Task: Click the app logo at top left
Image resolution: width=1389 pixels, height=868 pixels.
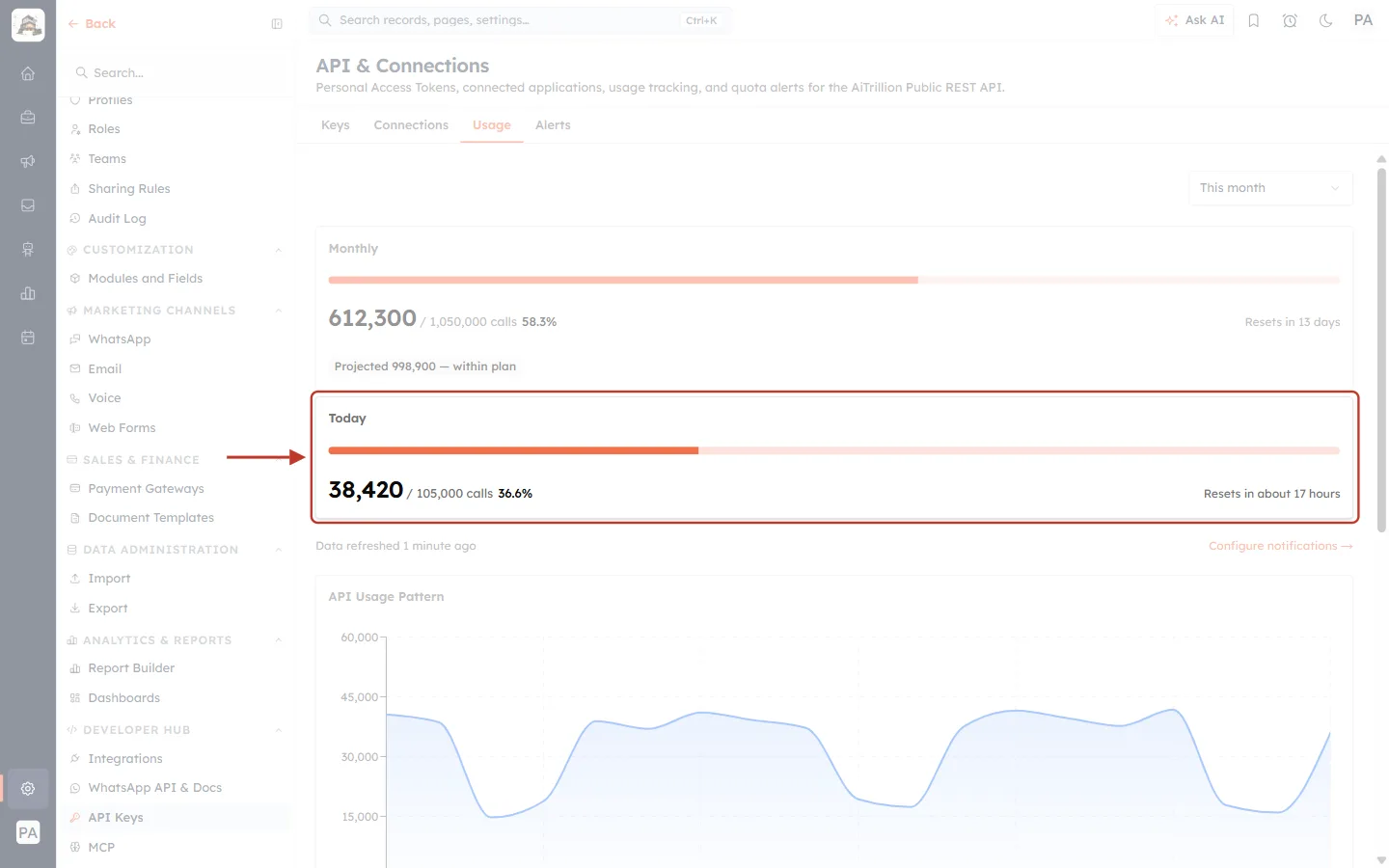Action: click(28, 25)
